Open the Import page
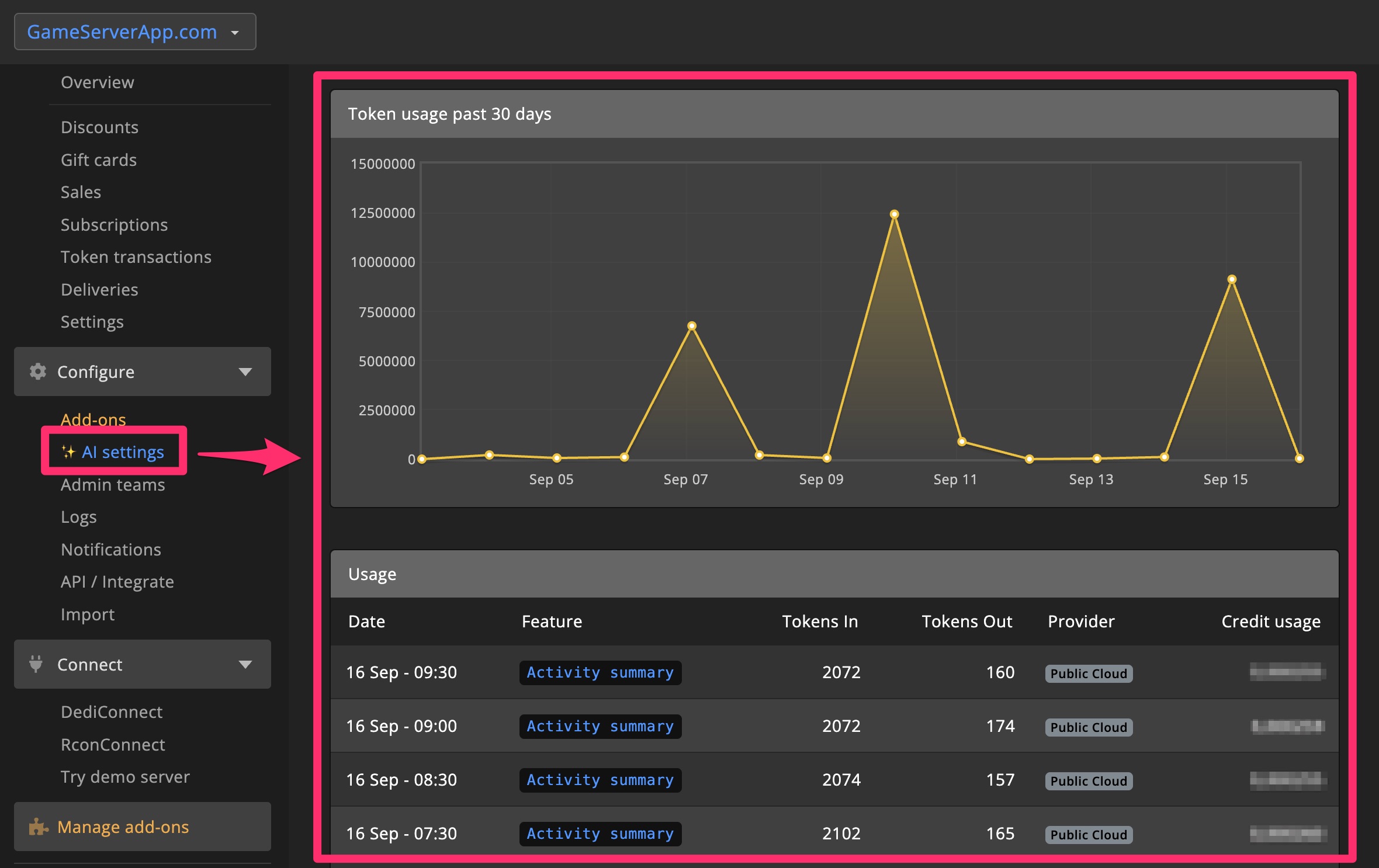 (88, 614)
